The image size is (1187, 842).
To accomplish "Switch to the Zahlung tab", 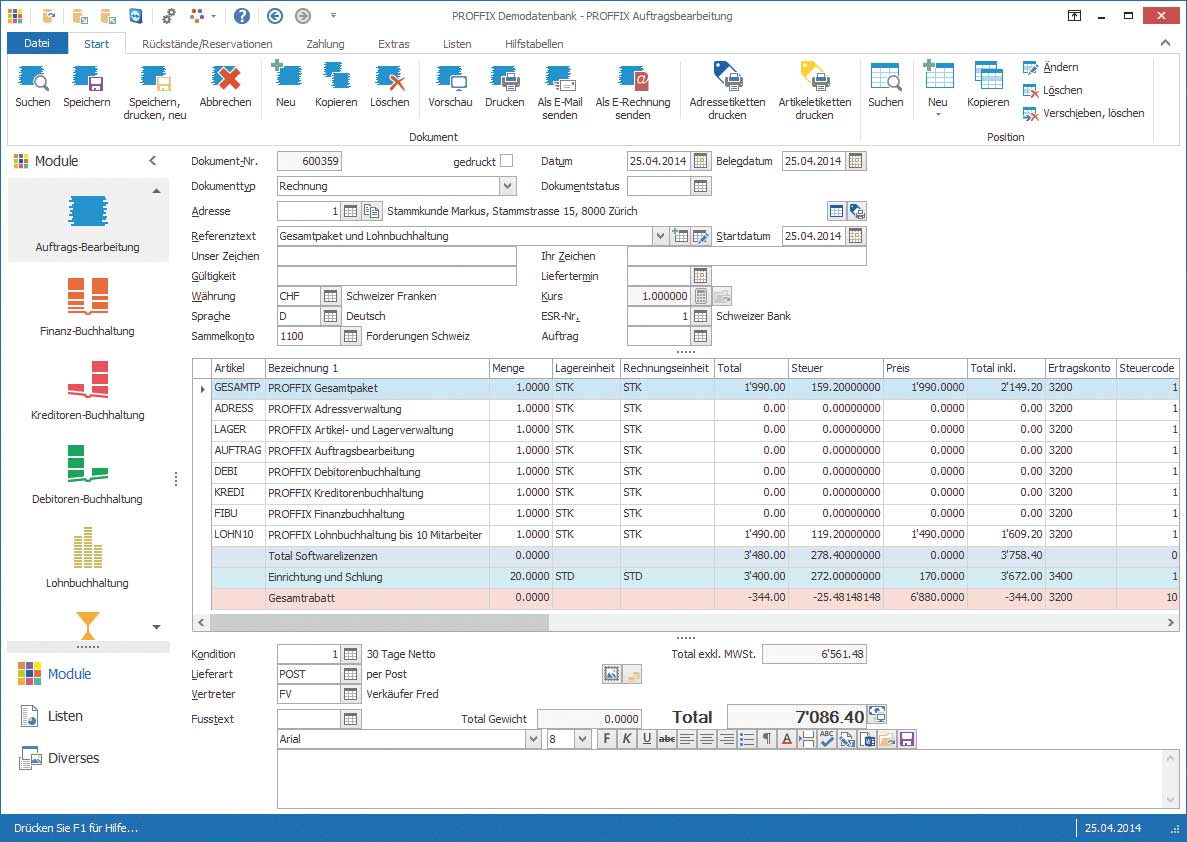I will pos(324,44).
